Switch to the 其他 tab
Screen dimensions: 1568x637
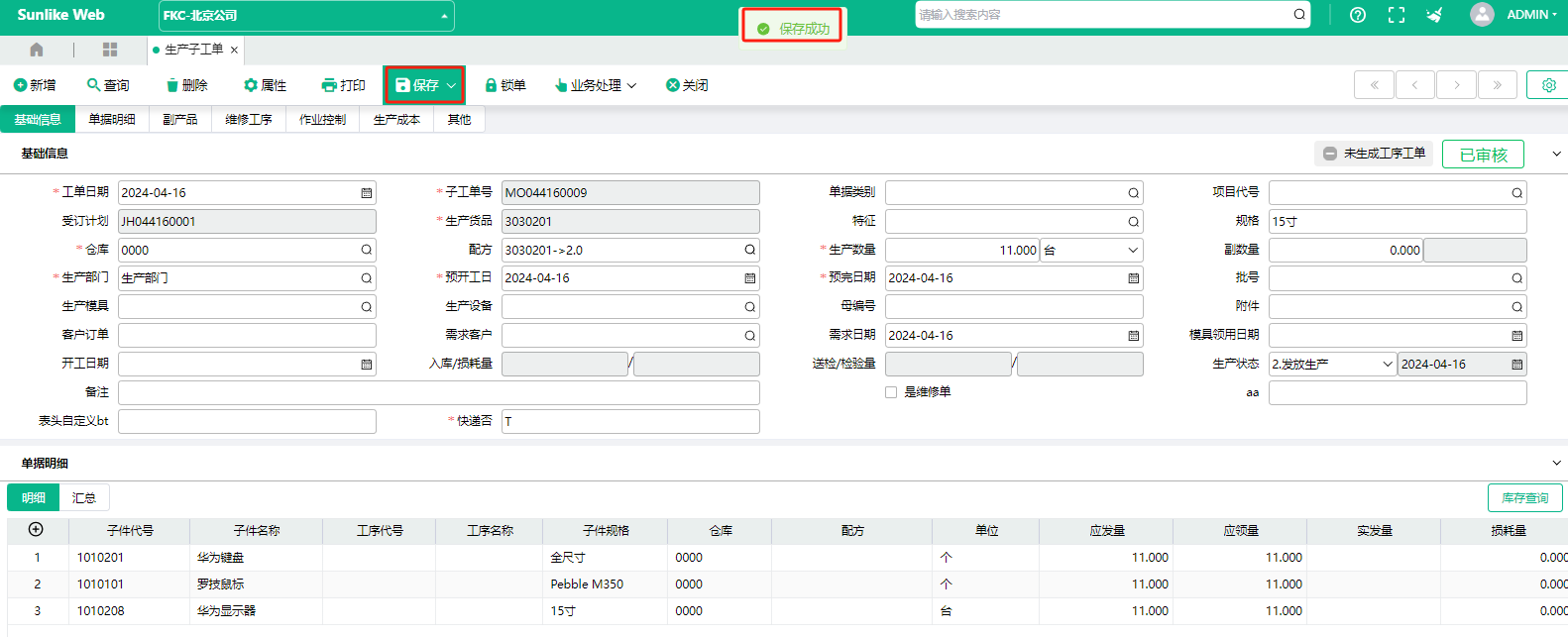coord(459,120)
